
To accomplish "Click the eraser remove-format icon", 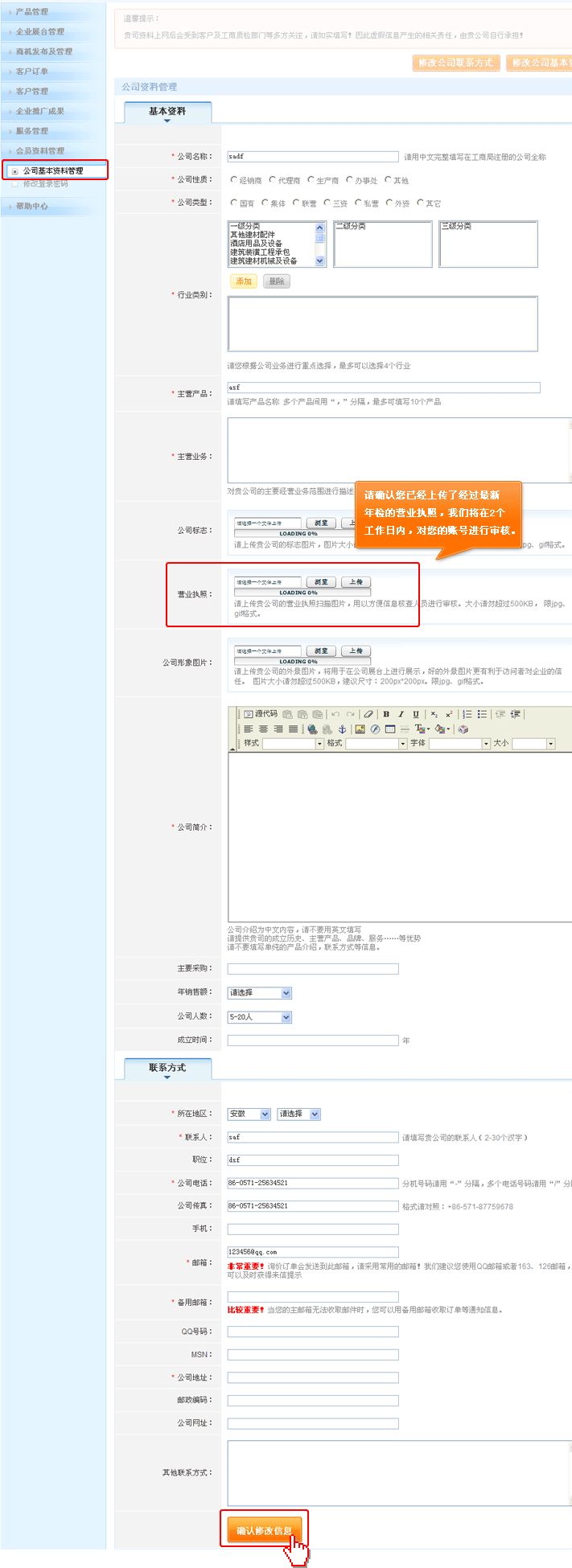I will click(x=368, y=714).
